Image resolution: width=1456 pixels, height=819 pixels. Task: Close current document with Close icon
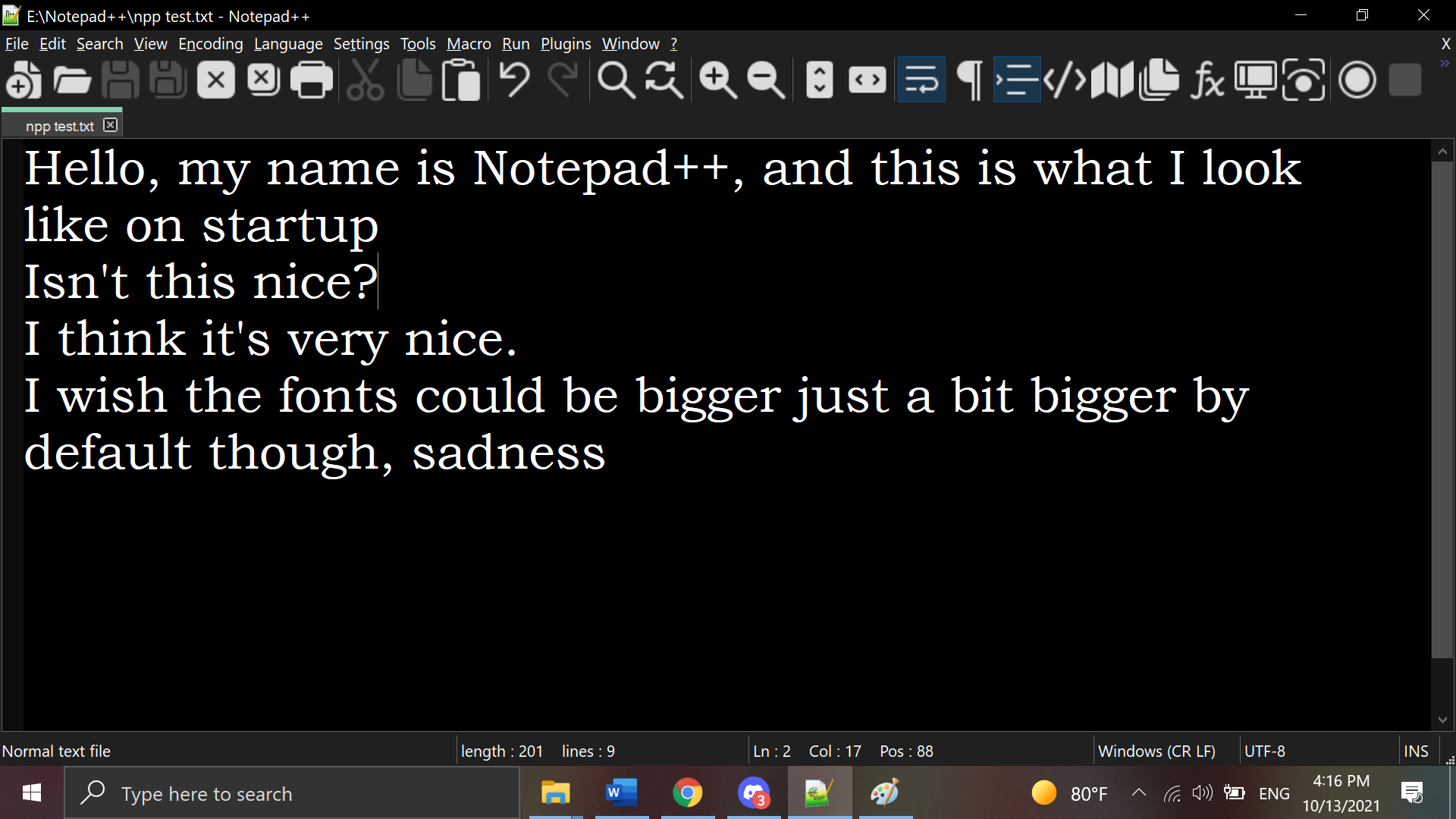(x=216, y=80)
